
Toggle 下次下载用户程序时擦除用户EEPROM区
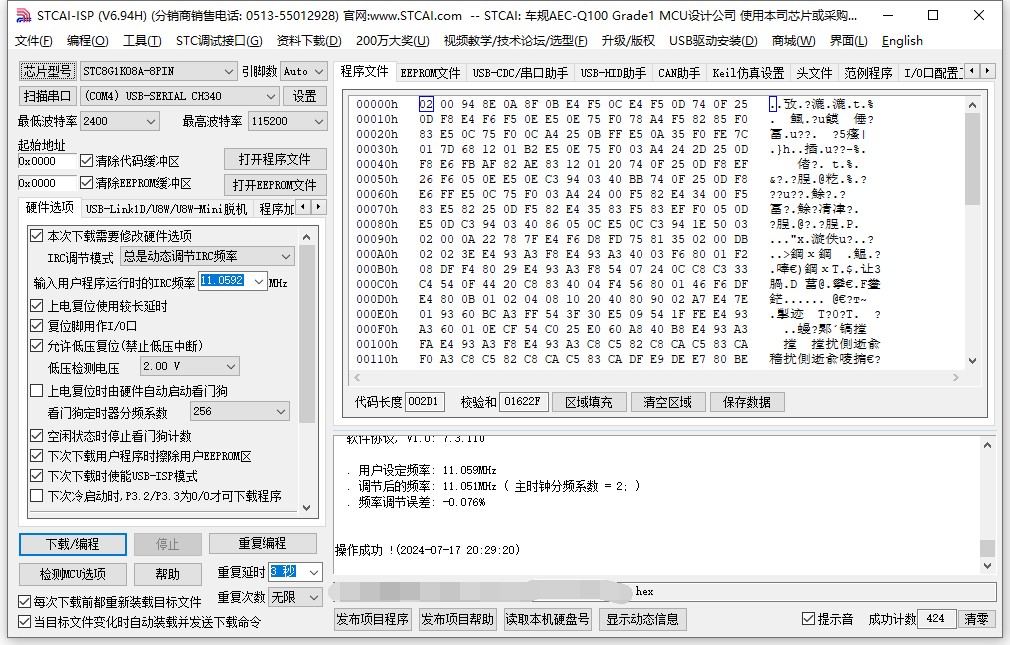pos(37,456)
